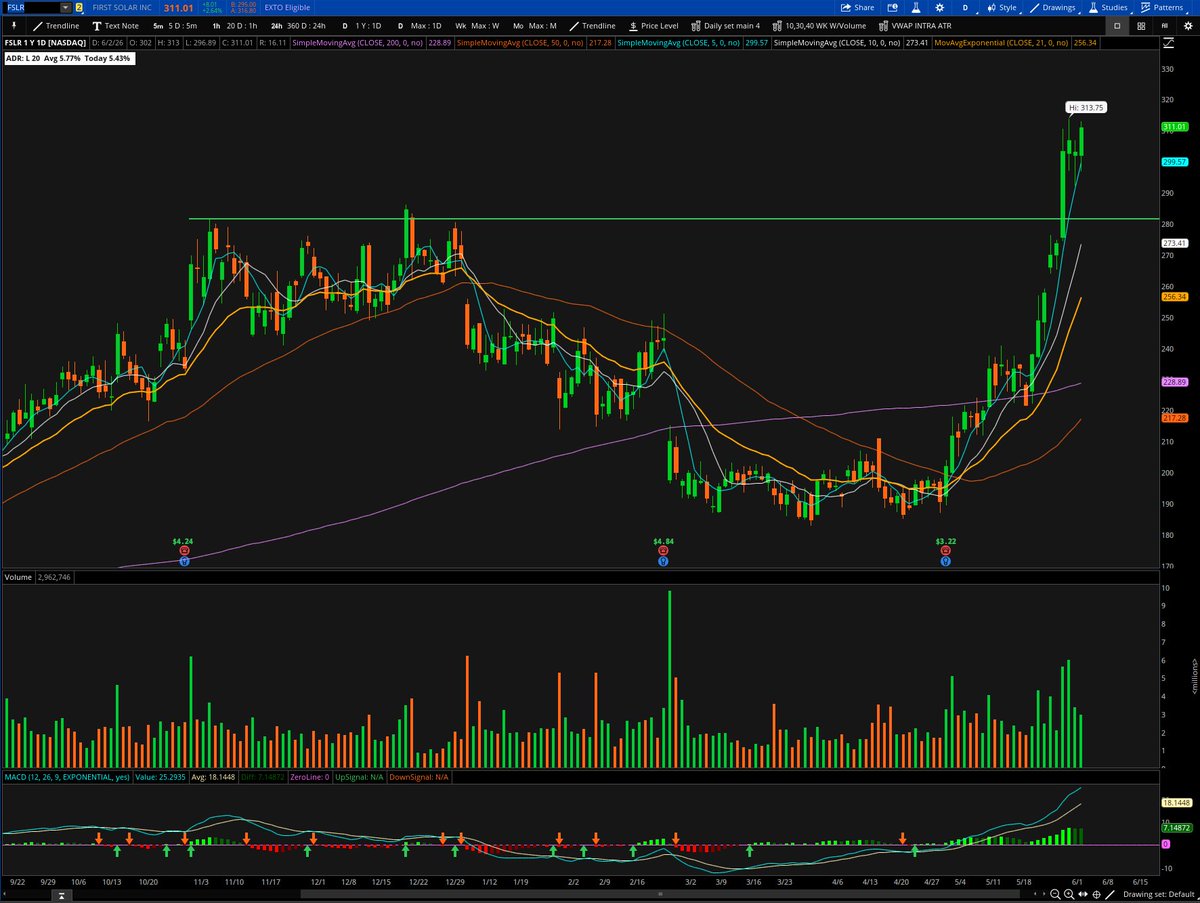Click the 311.01 last price axis tag

pyautogui.click(x=1174, y=127)
